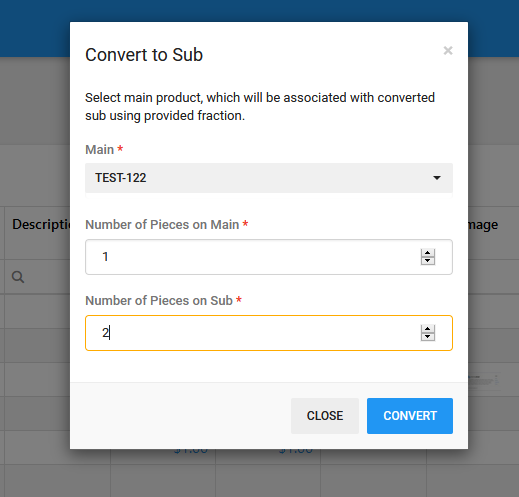This screenshot has height=497, width=519.
Task: Click the Number of Pieces on Sub label
Action: click(x=159, y=300)
